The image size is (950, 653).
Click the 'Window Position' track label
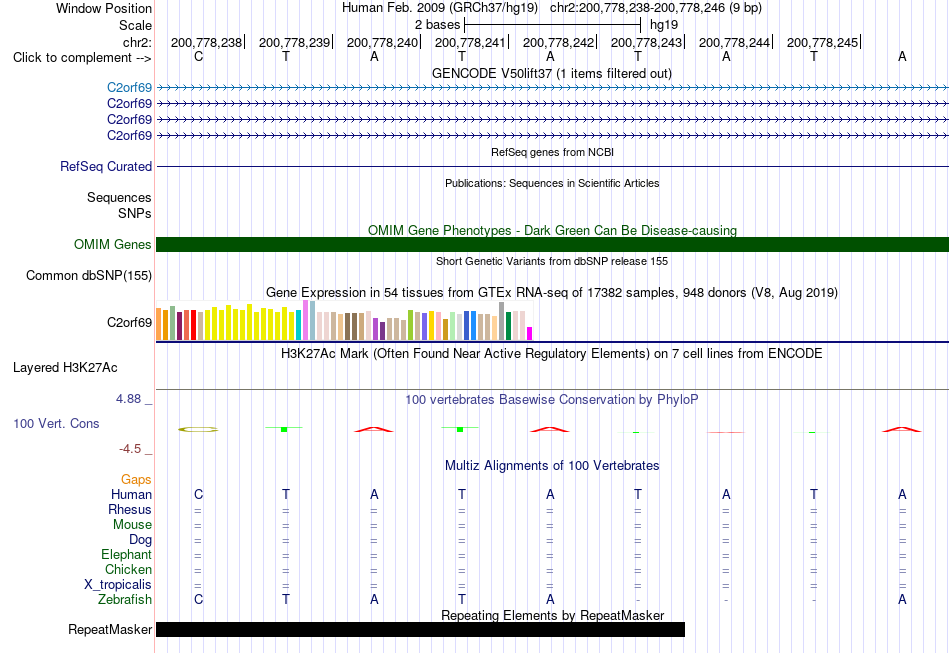104,8
